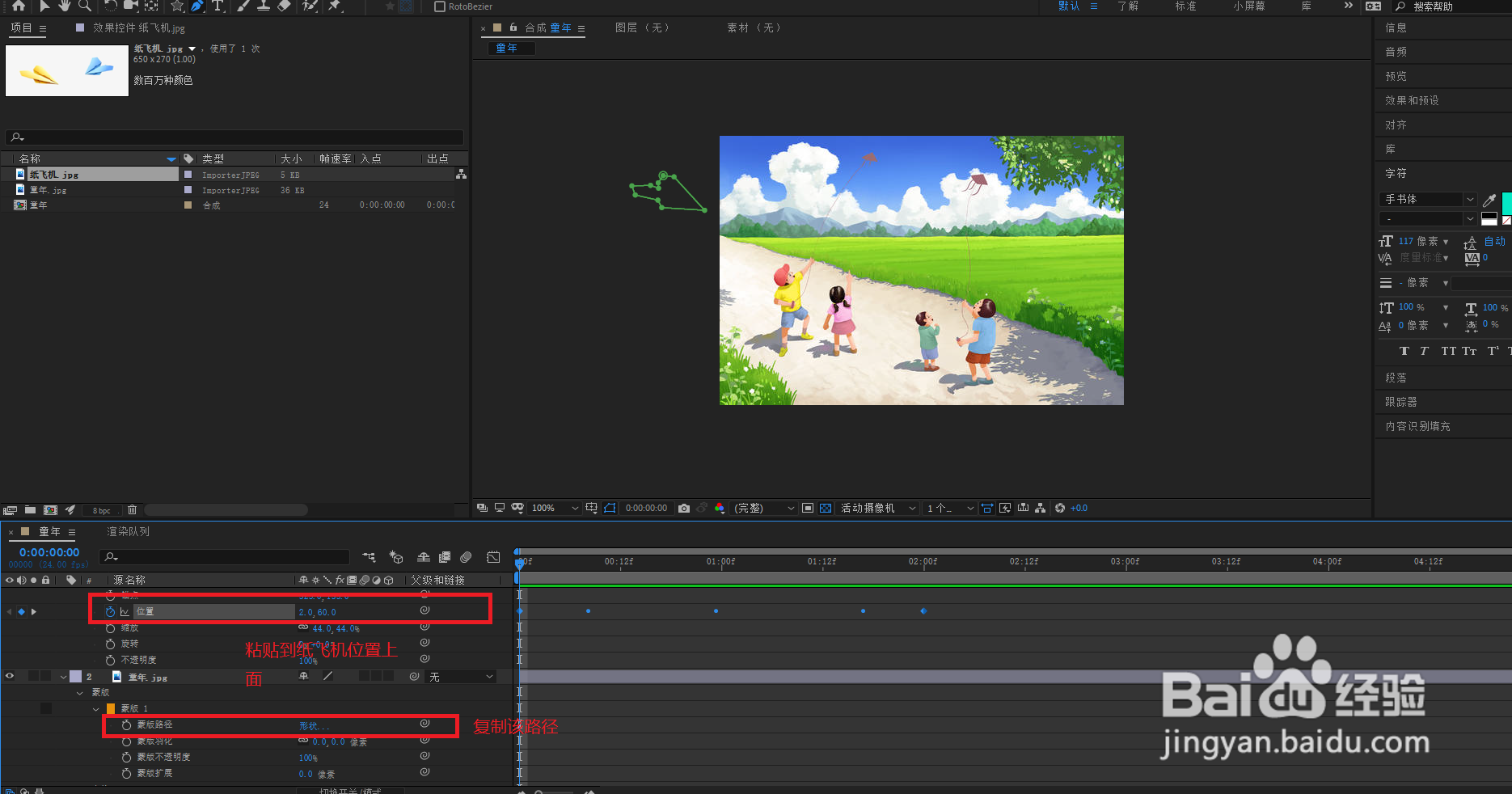Image resolution: width=1512 pixels, height=794 pixels.
Task: Click the orange 蒙版 1 color swatch
Action: pos(111,709)
